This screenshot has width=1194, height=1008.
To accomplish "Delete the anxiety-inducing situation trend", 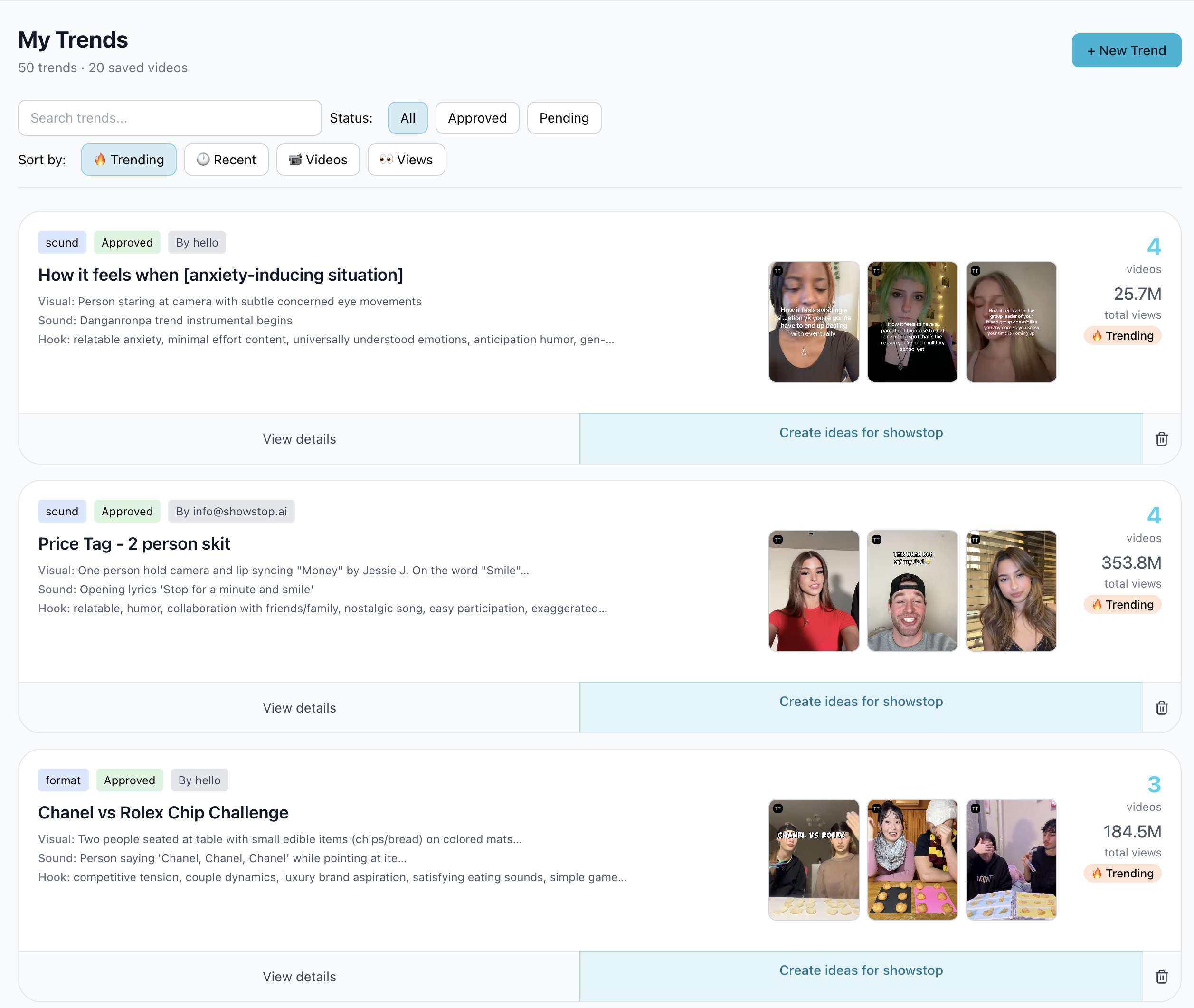I will tap(1161, 439).
